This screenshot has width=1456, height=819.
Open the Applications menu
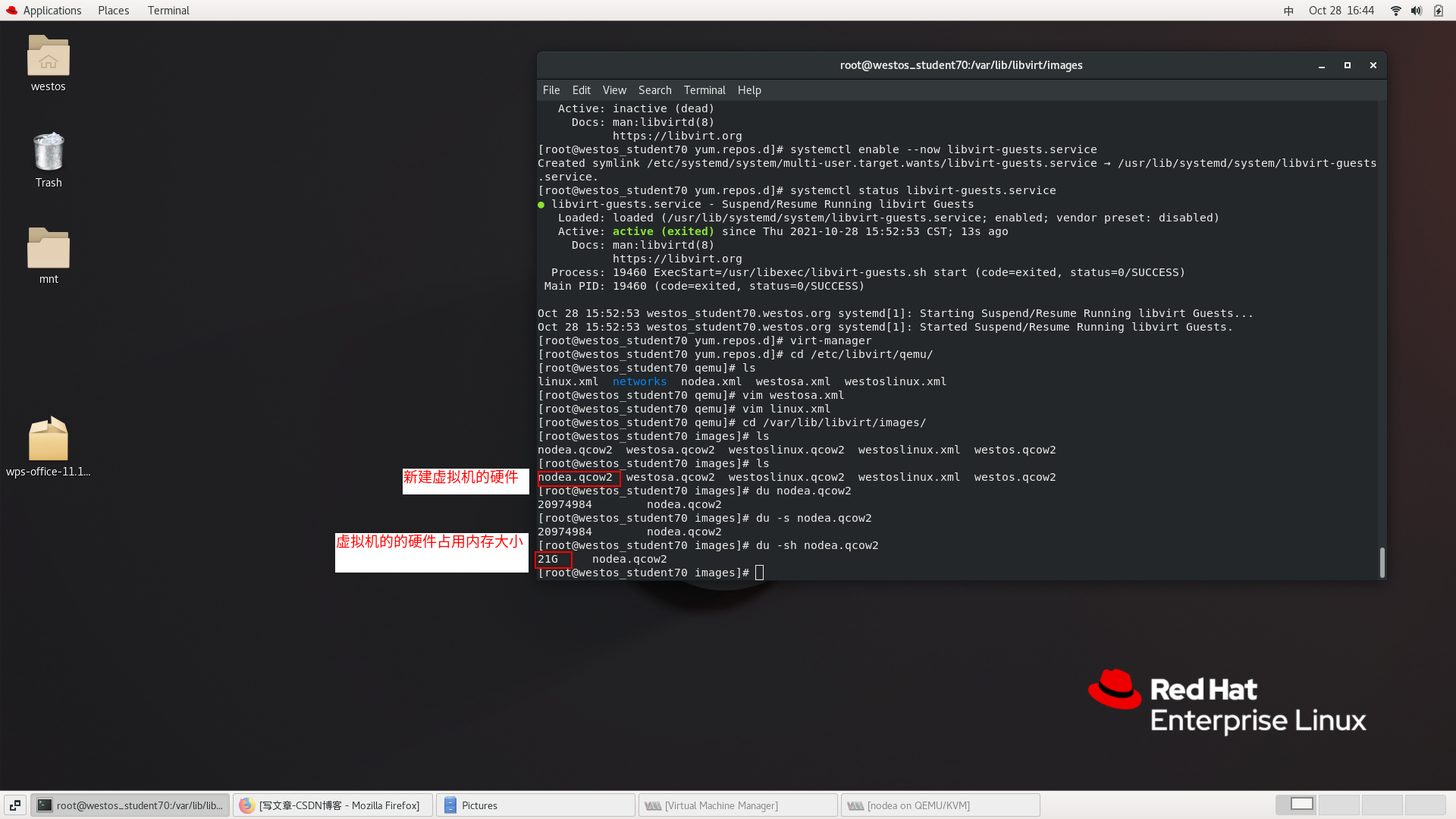tap(52, 11)
